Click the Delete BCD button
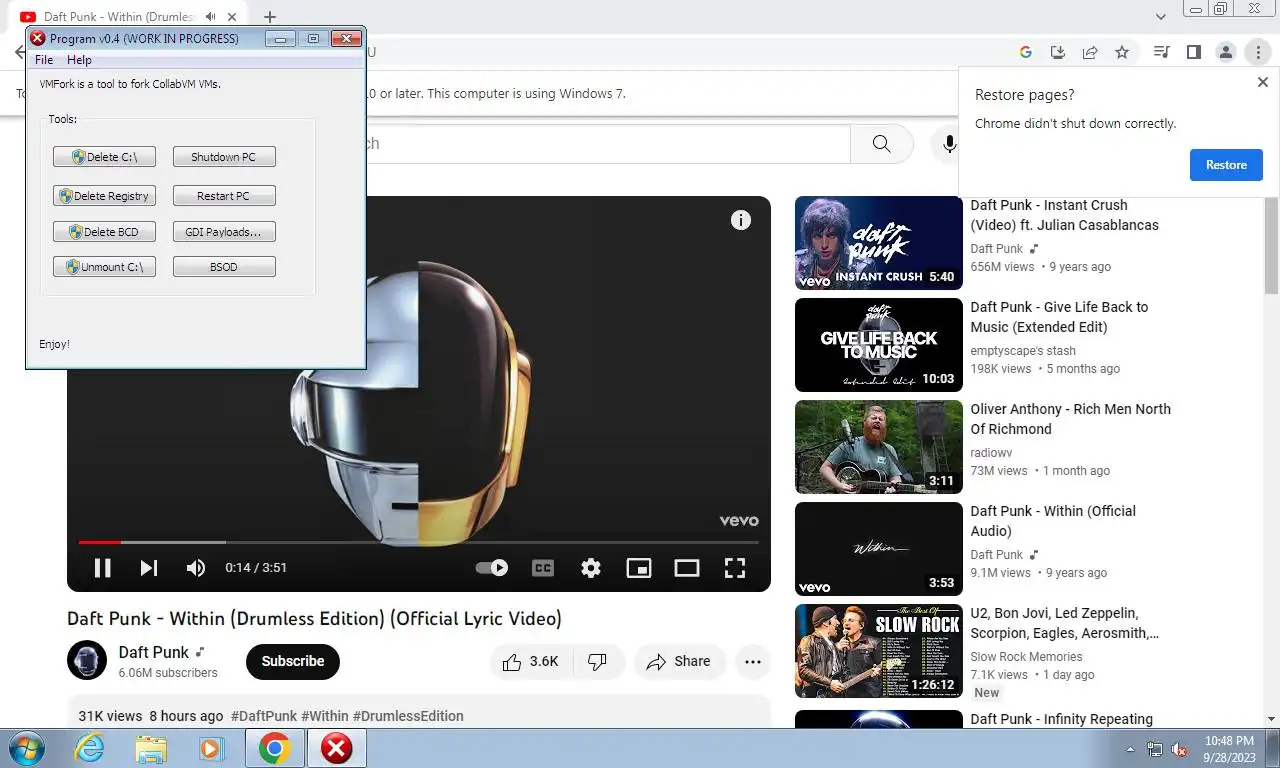The width and height of the screenshot is (1280, 768). tap(104, 232)
